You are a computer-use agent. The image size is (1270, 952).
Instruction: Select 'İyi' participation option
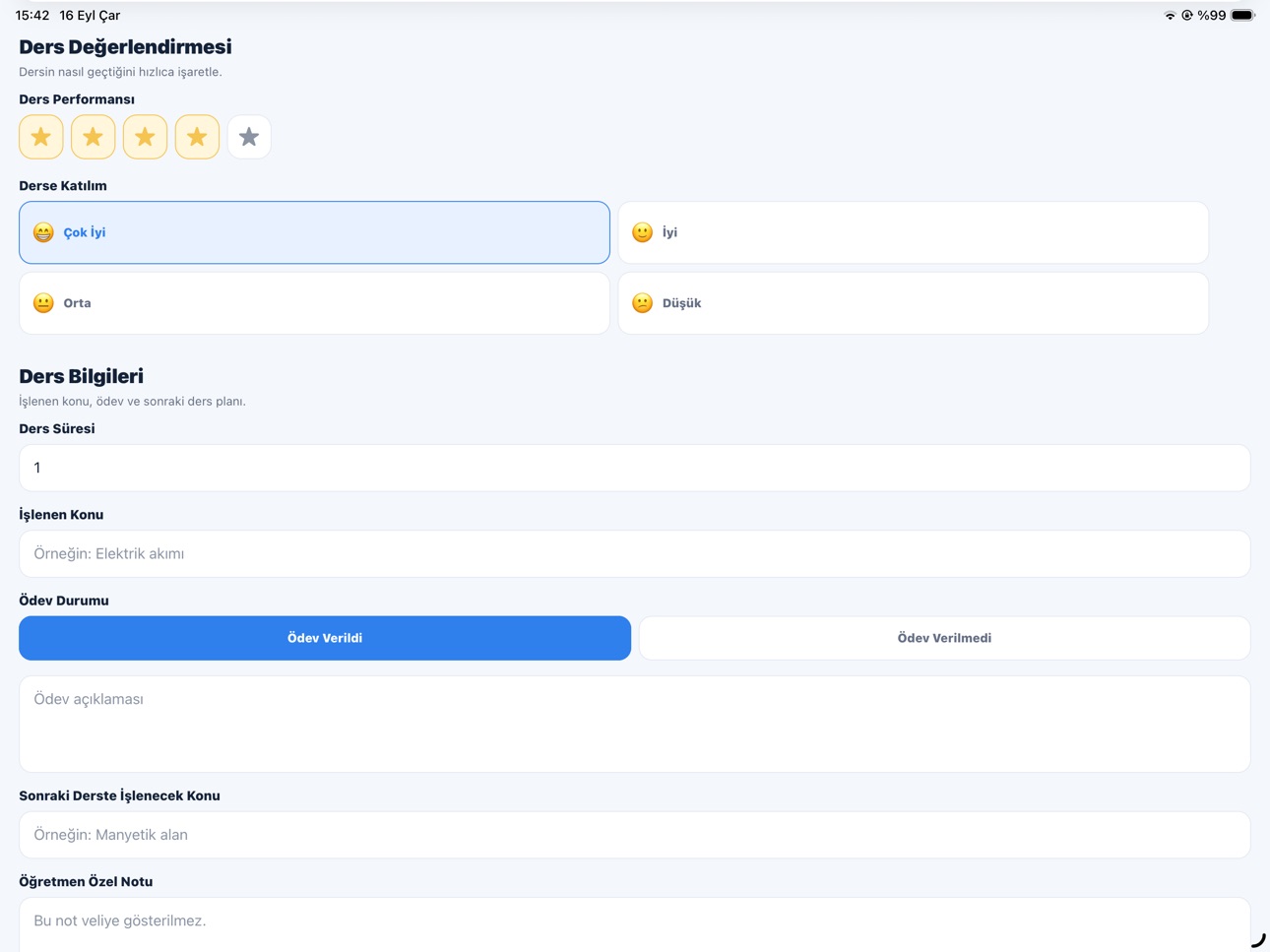tap(913, 232)
